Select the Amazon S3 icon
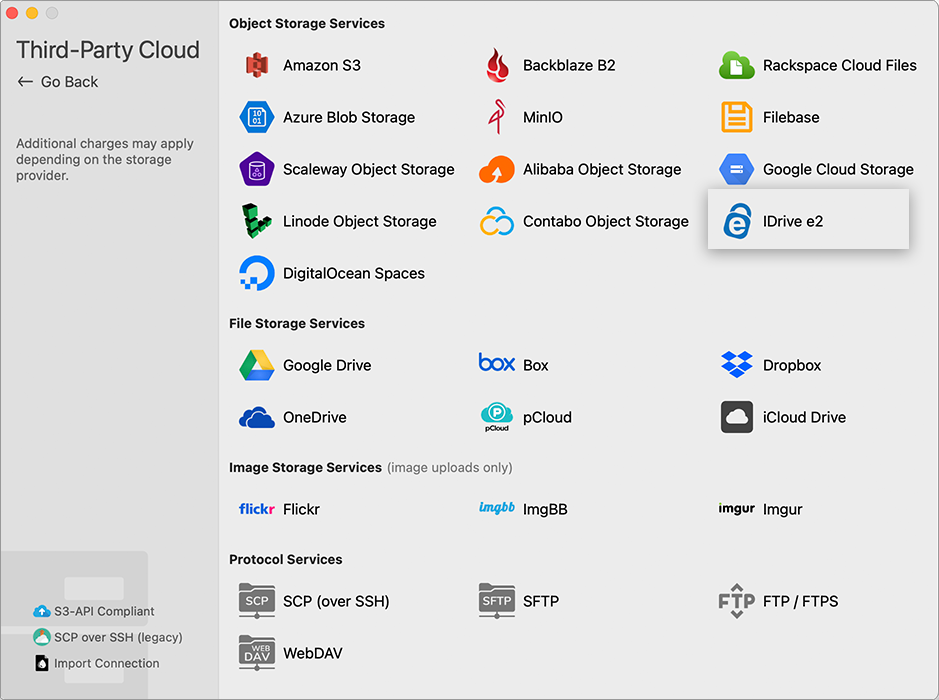Screen dimensions: 939x700 [257, 65]
